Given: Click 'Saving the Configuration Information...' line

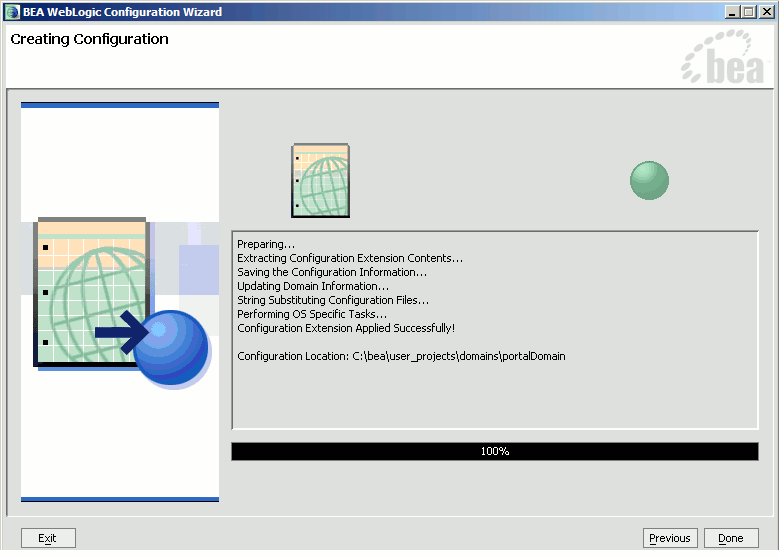Looking at the screenshot, I should 332,272.
